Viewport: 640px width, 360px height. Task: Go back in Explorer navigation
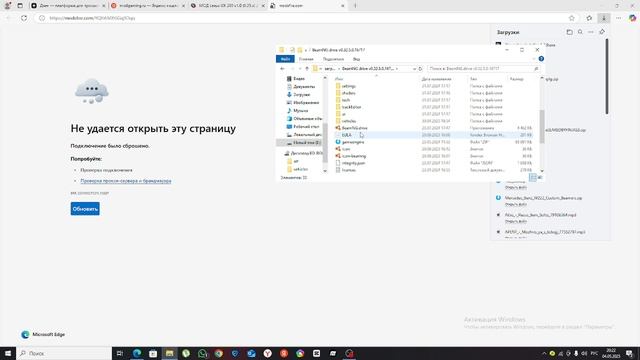coord(282,69)
